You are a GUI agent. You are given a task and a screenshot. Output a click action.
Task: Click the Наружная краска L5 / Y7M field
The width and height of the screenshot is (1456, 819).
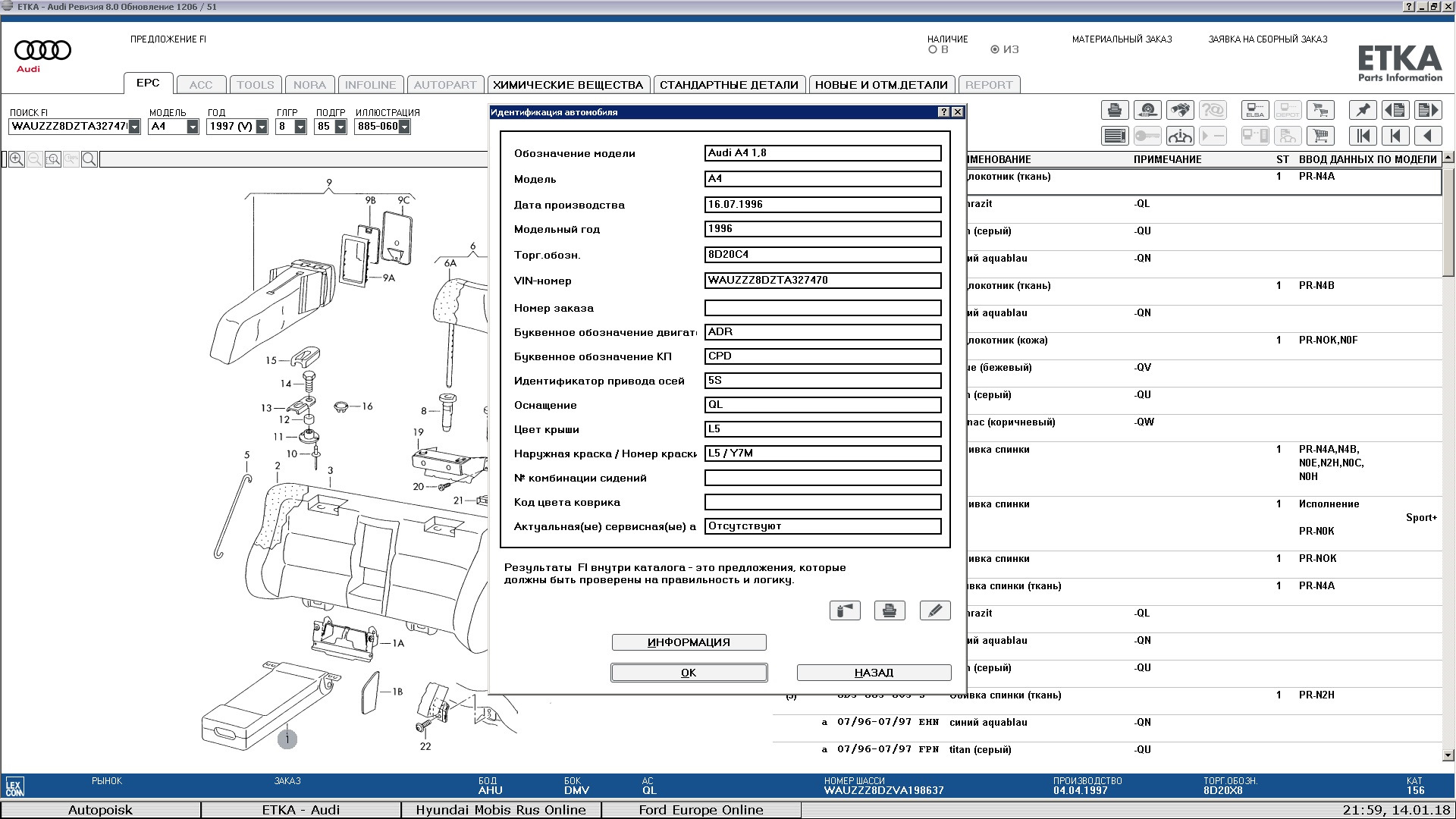[x=823, y=453]
